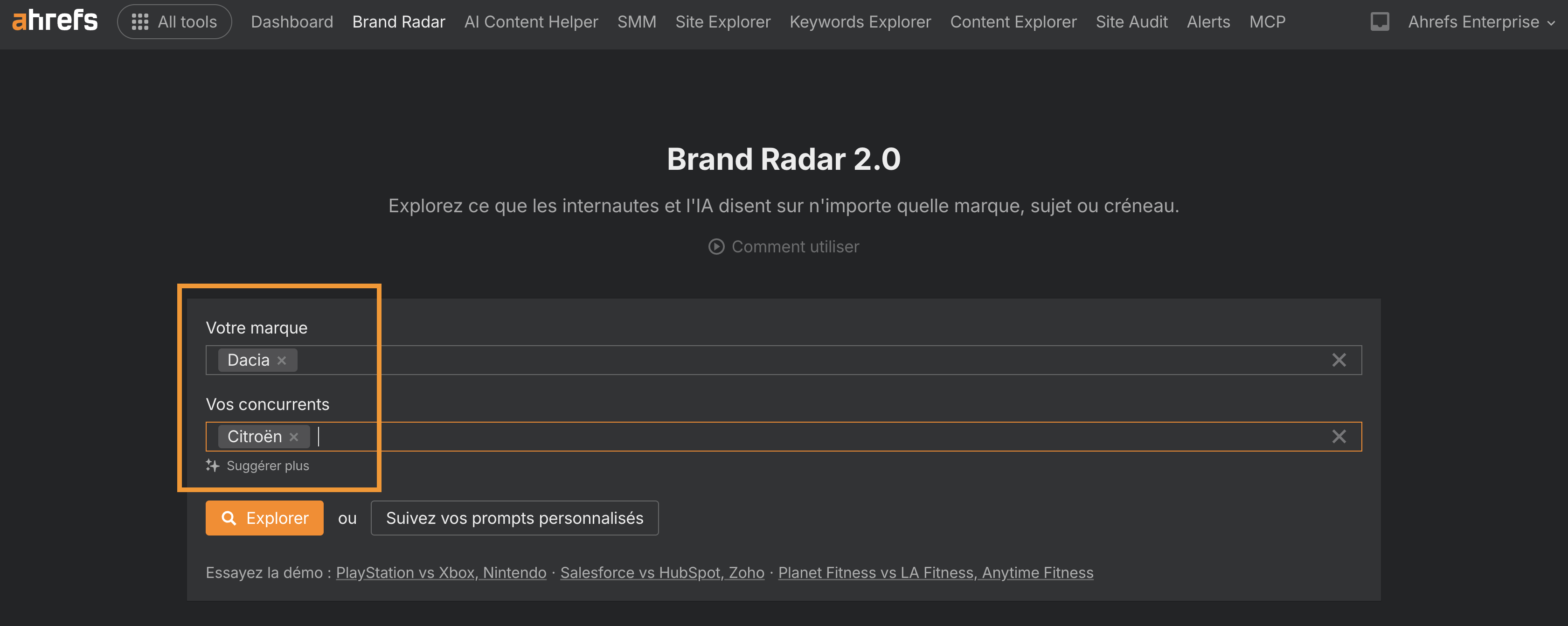Image resolution: width=1568 pixels, height=626 pixels.
Task: Open the All tools grid icon
Action: click(139, 21)
